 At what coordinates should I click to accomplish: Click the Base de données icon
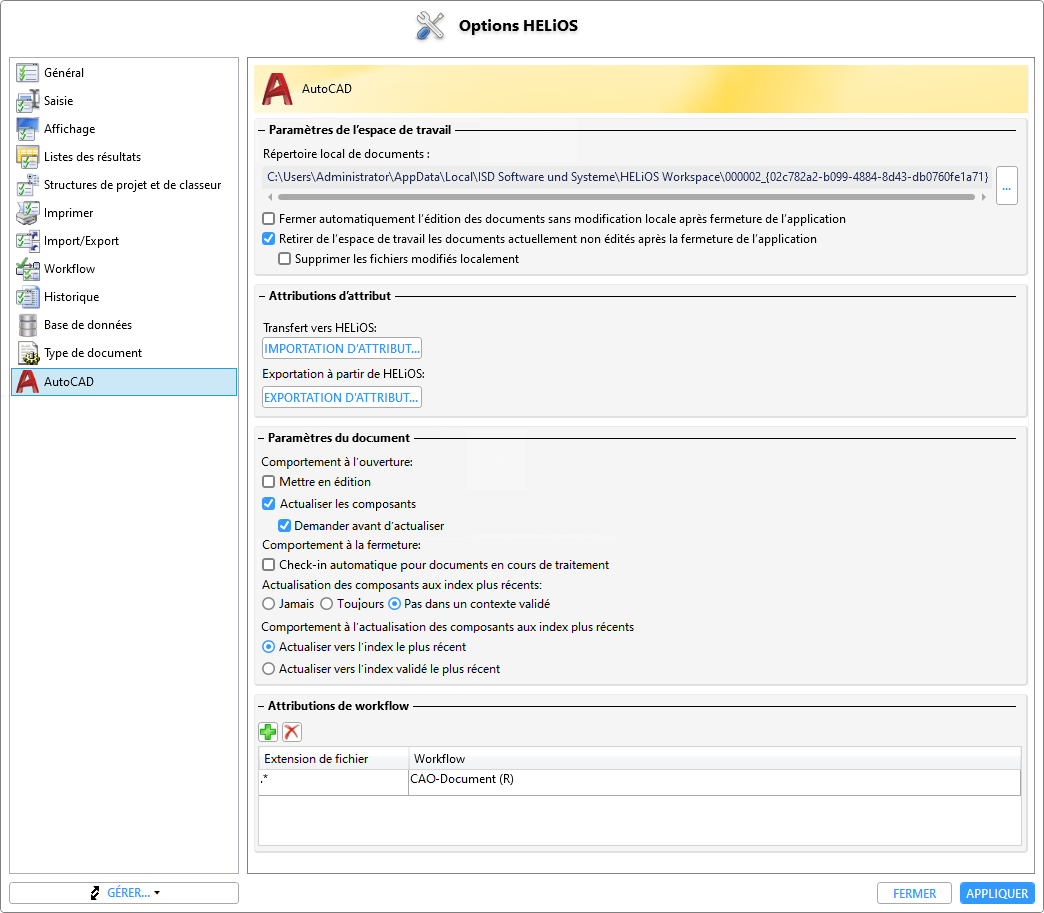click(27, 324)
